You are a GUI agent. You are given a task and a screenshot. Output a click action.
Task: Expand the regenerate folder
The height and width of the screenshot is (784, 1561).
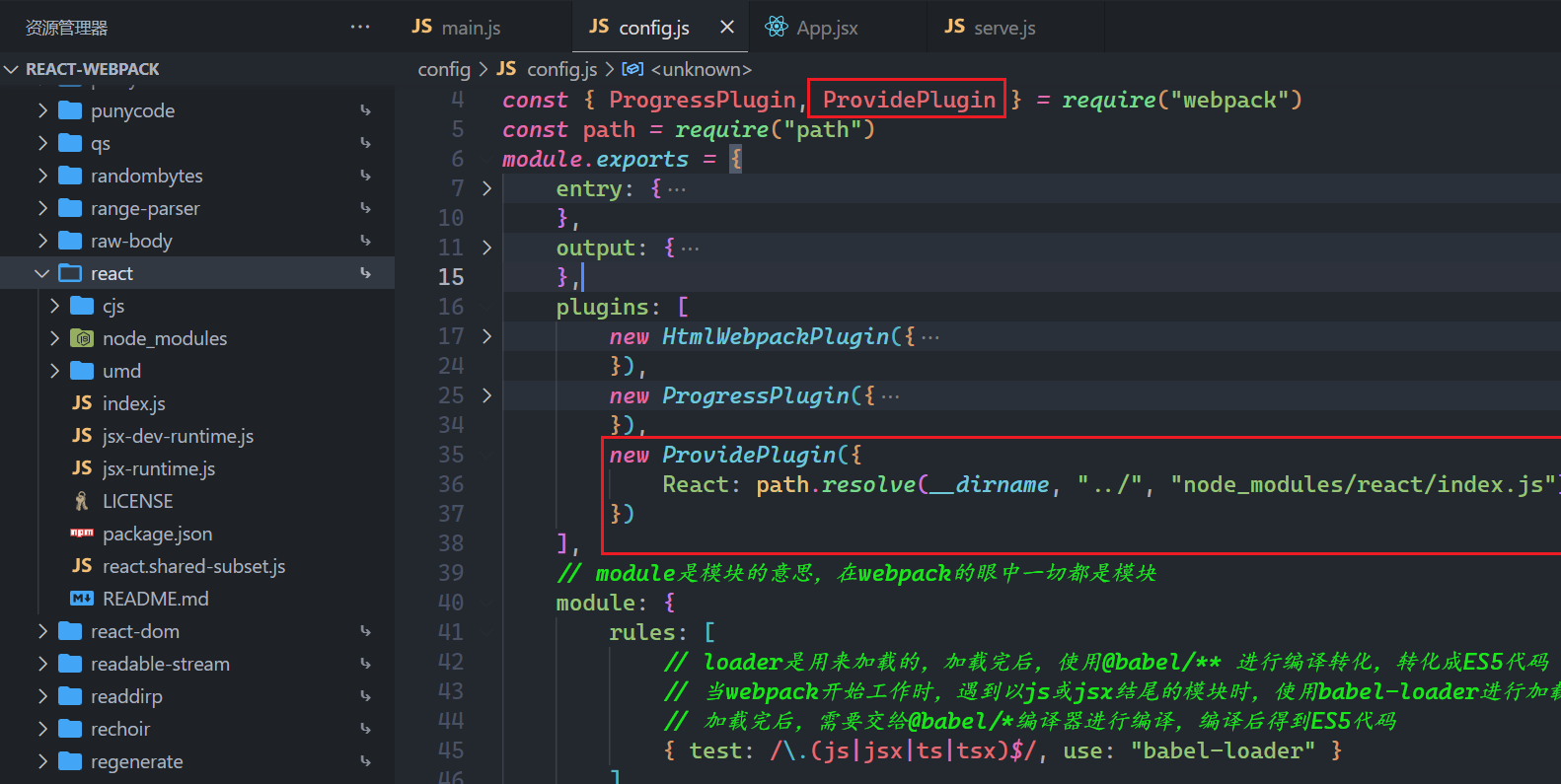[42, 761]
